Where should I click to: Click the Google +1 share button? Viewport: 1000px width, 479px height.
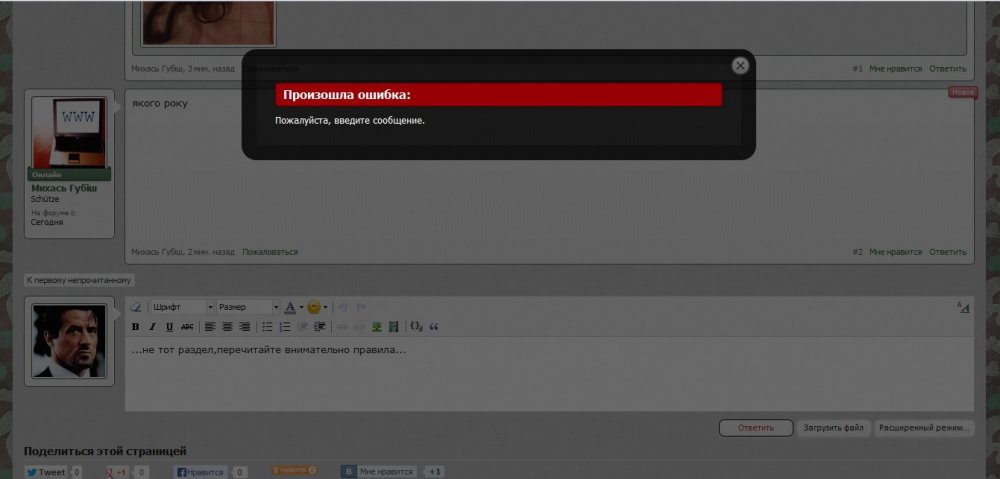(116, 472)
